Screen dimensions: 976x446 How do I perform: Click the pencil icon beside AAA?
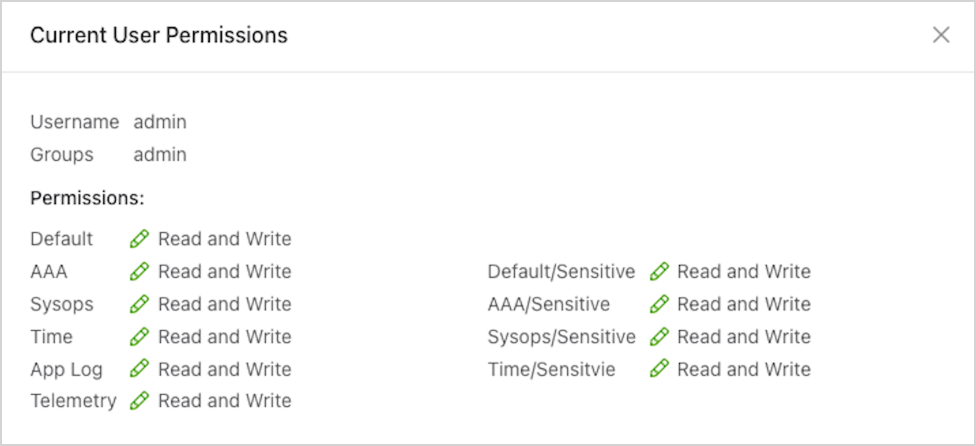140,272
